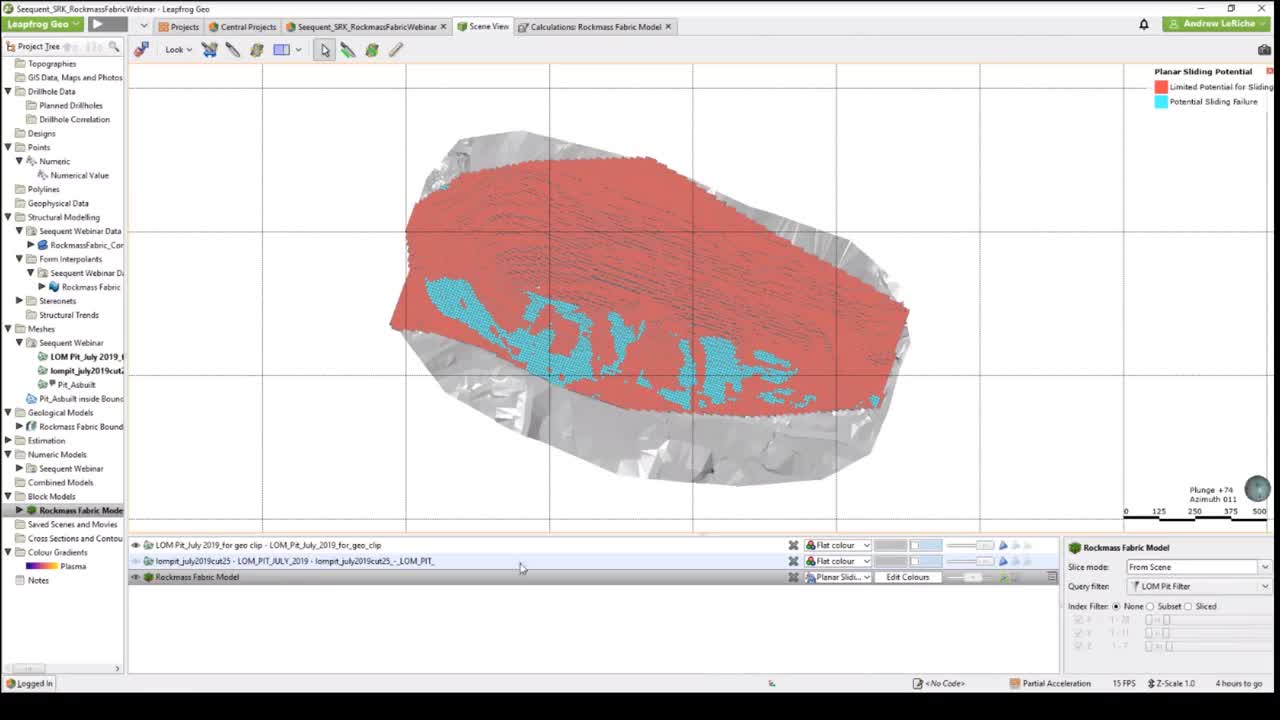Toggle the Z index filter checkbox

pyautogui.click(x=1078, y=646)
